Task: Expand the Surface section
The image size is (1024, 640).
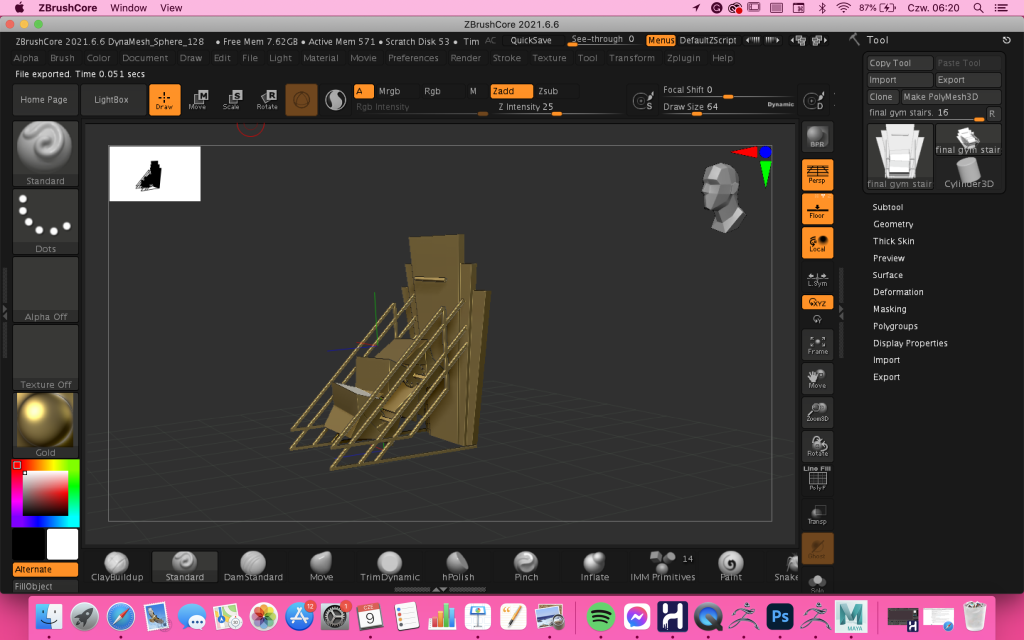Action: pyautogui.click(x=888, y=275)
